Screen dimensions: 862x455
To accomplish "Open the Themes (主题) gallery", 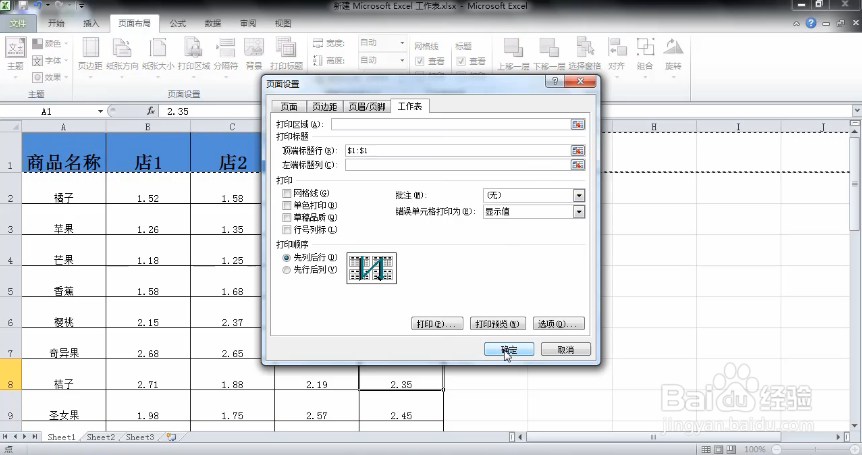I will [15, 54].
